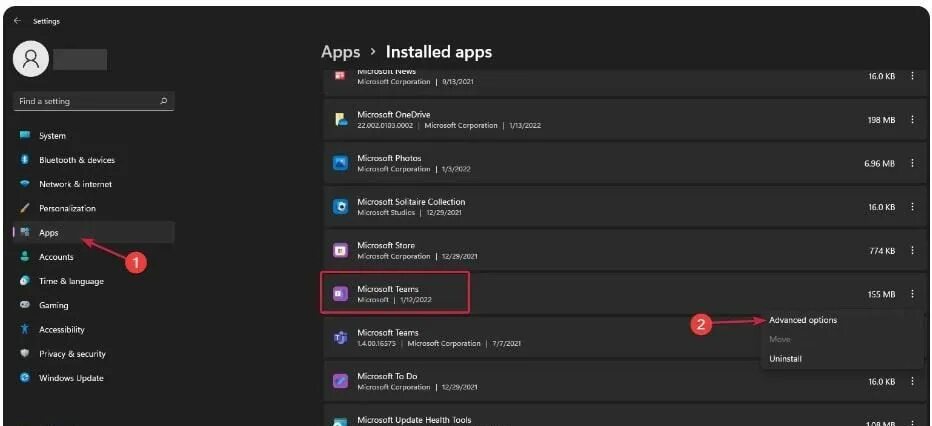932x426 pixels.
Task: Click Microsoft OneDrive app name
Action: (393, 115)
